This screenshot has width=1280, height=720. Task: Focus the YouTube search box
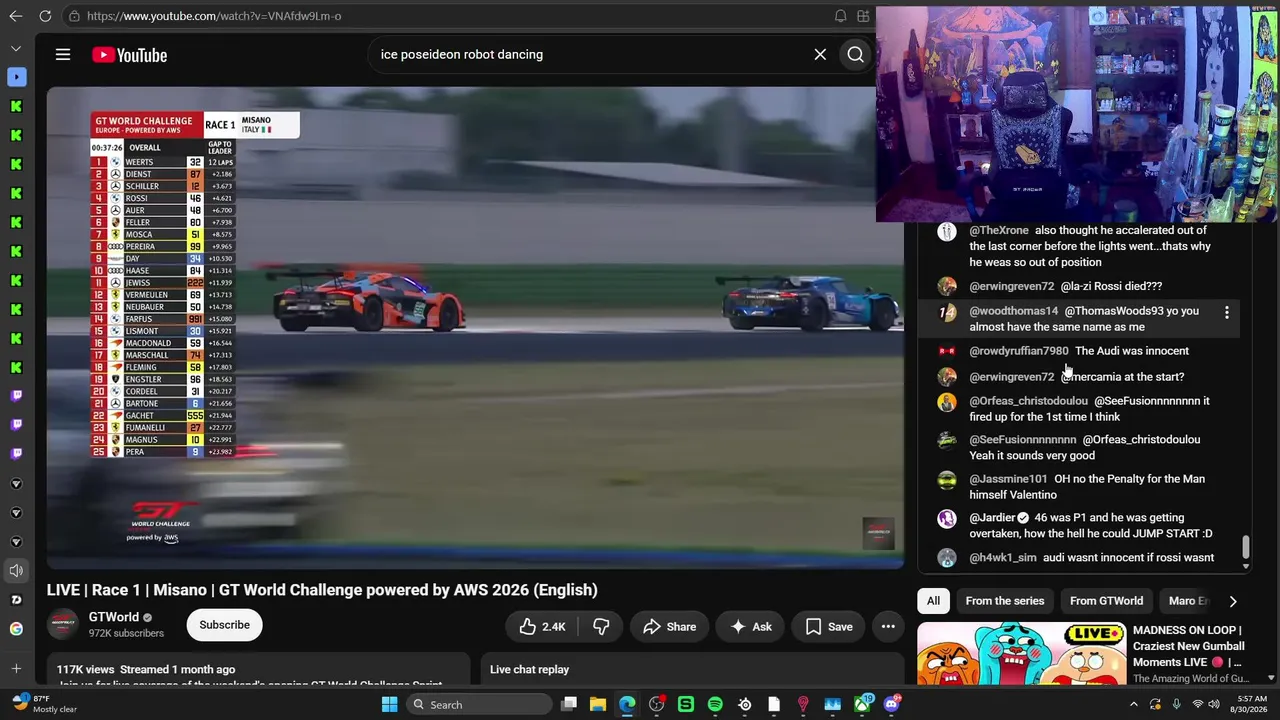click(590, 55)
